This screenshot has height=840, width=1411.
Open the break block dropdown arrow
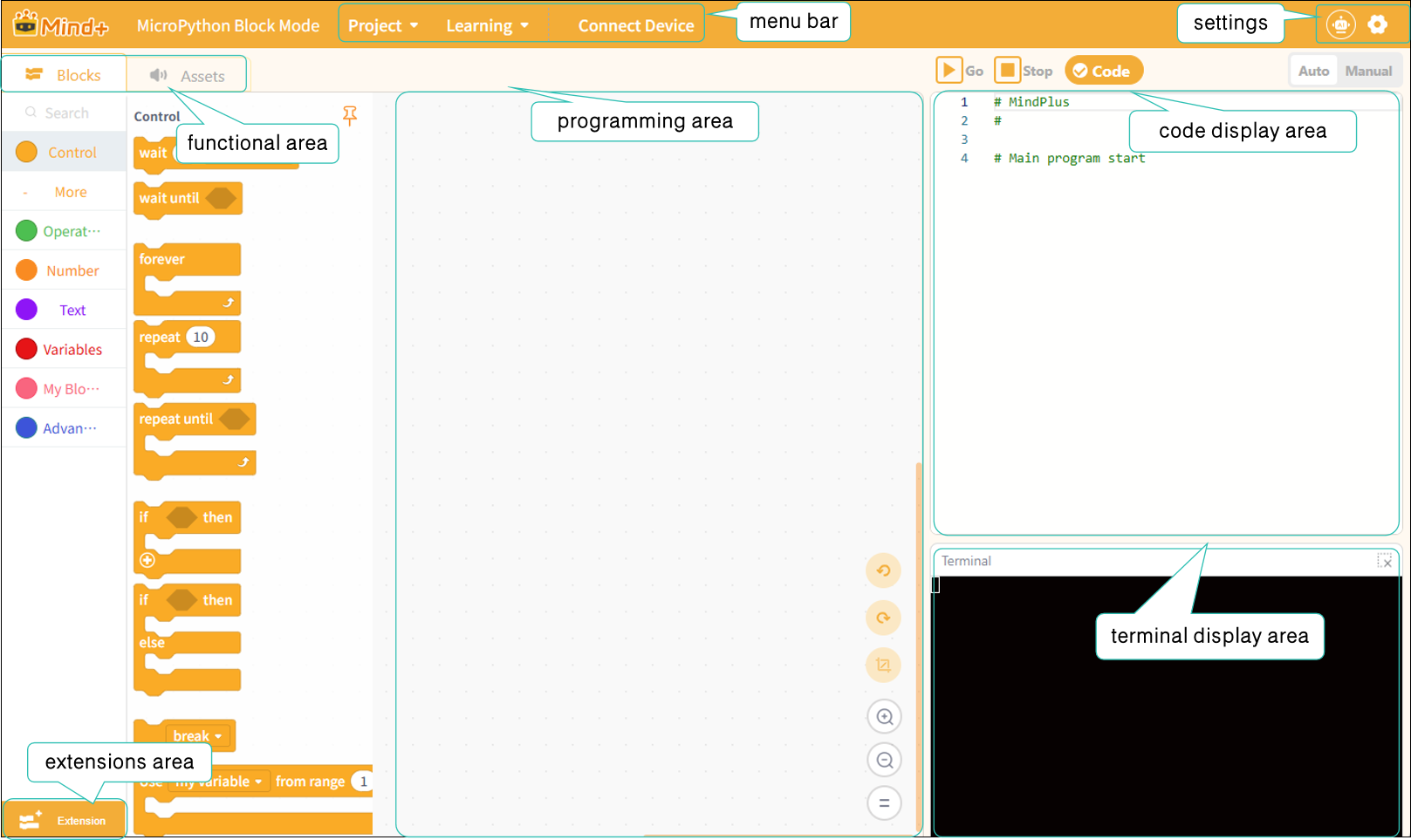tap(218, 736)
